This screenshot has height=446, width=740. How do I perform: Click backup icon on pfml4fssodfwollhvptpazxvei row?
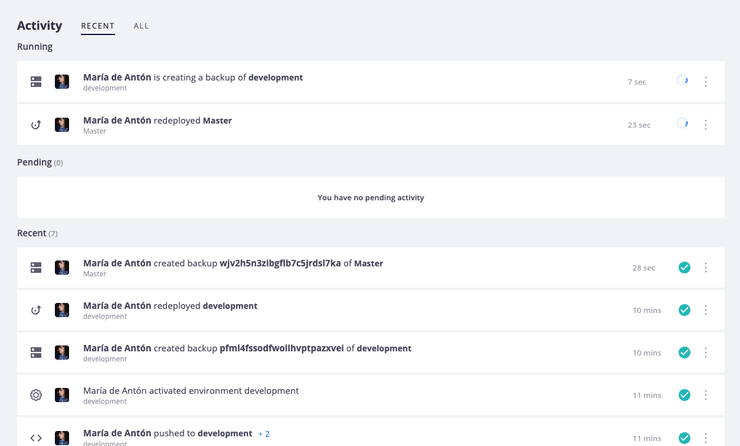coord(36,353)
